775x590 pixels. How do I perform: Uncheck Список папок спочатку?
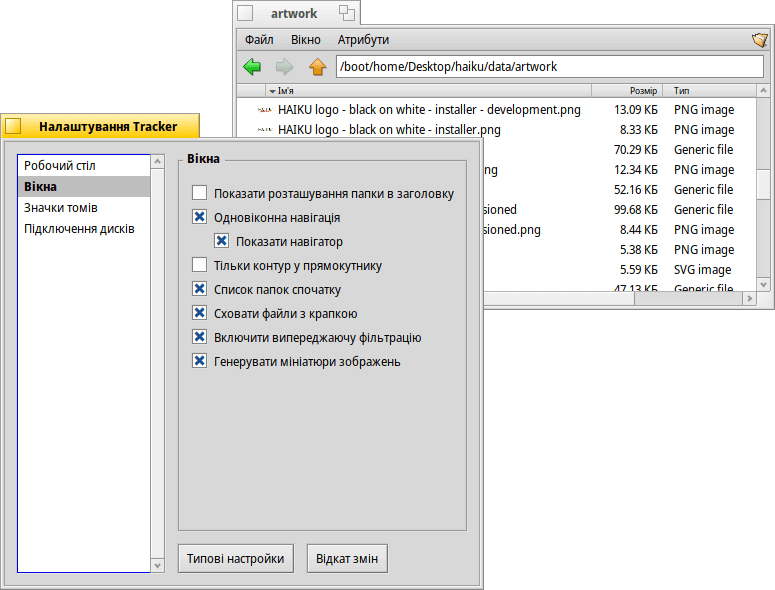point(199,289)
